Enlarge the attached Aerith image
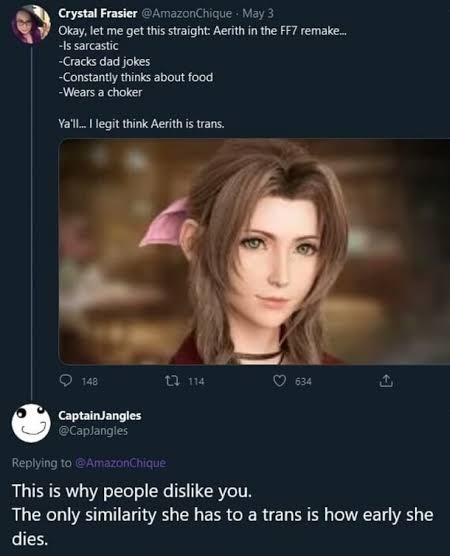Image resolution: width=450 pixels, height=556 pixels. 254,251
